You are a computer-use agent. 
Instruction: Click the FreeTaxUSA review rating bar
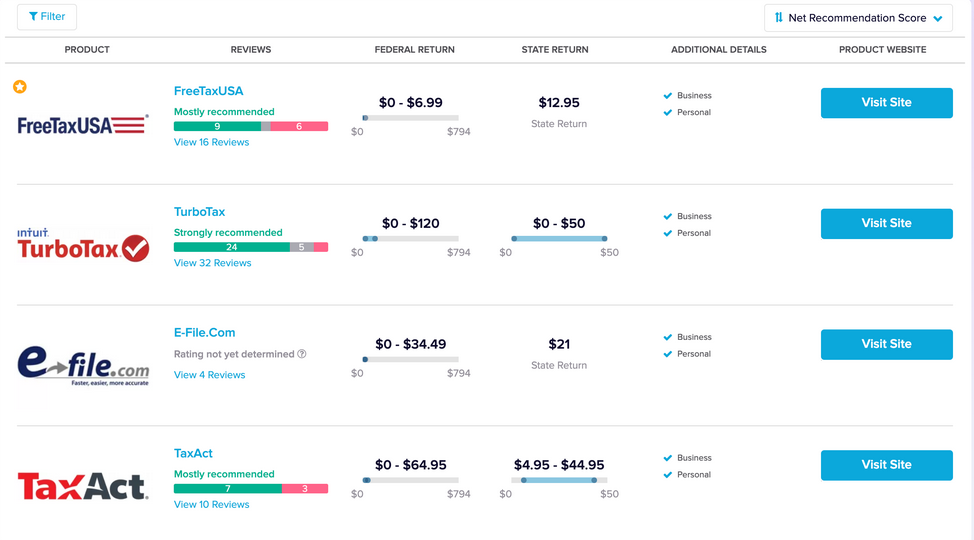point(251,126)
